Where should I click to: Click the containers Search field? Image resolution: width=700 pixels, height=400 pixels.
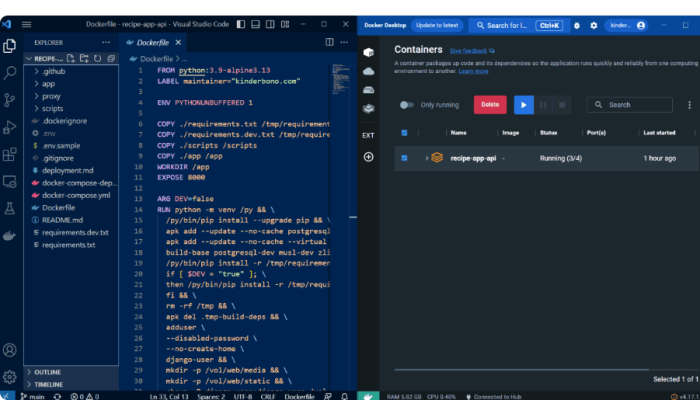629,105
